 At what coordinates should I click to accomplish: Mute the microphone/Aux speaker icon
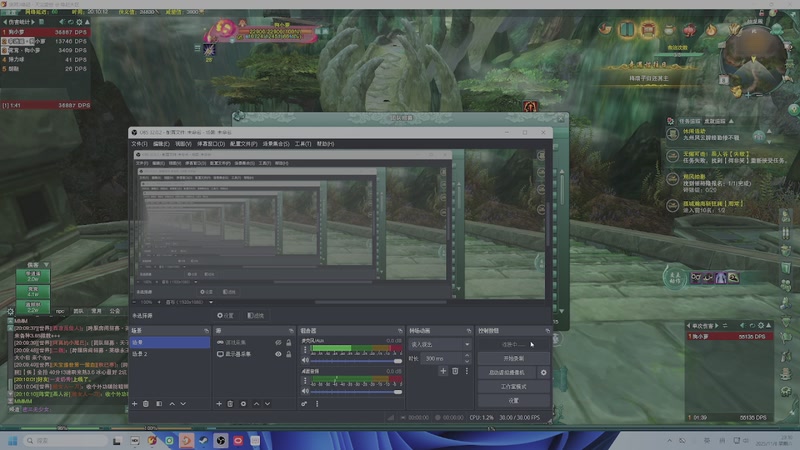coord(305,360)
